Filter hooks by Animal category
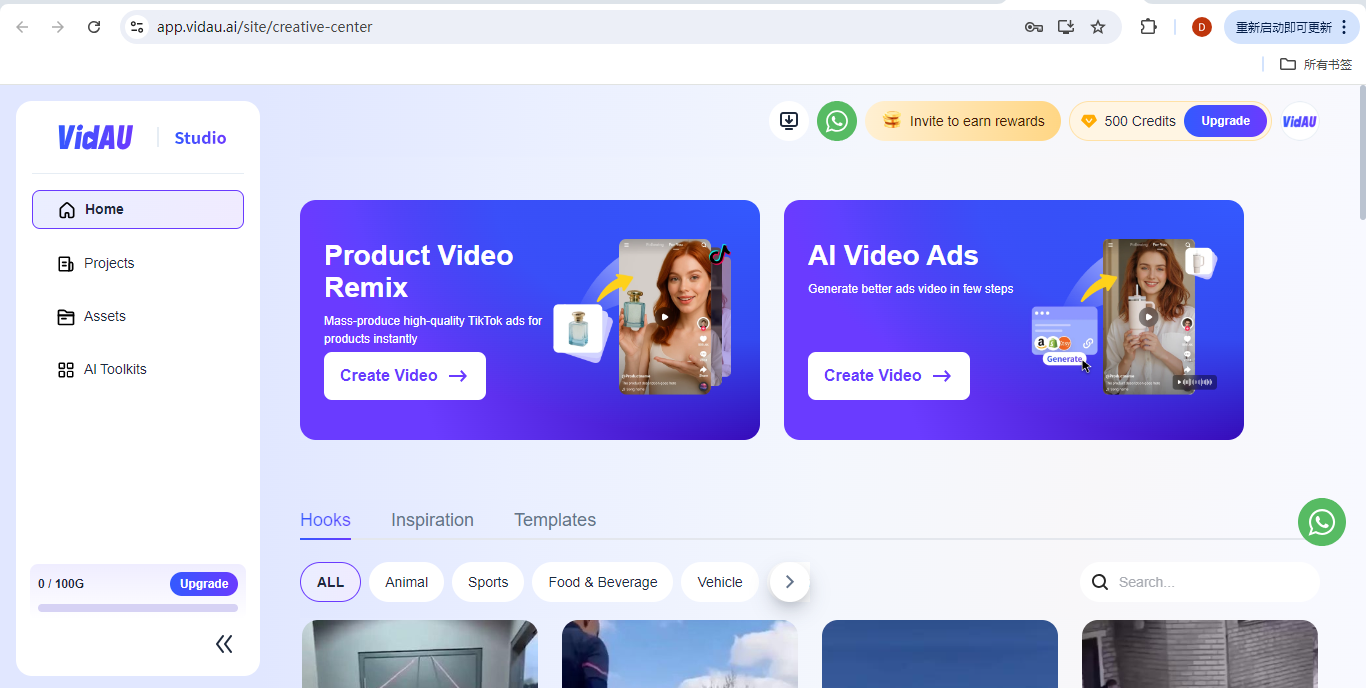 [x=406, y=582]
